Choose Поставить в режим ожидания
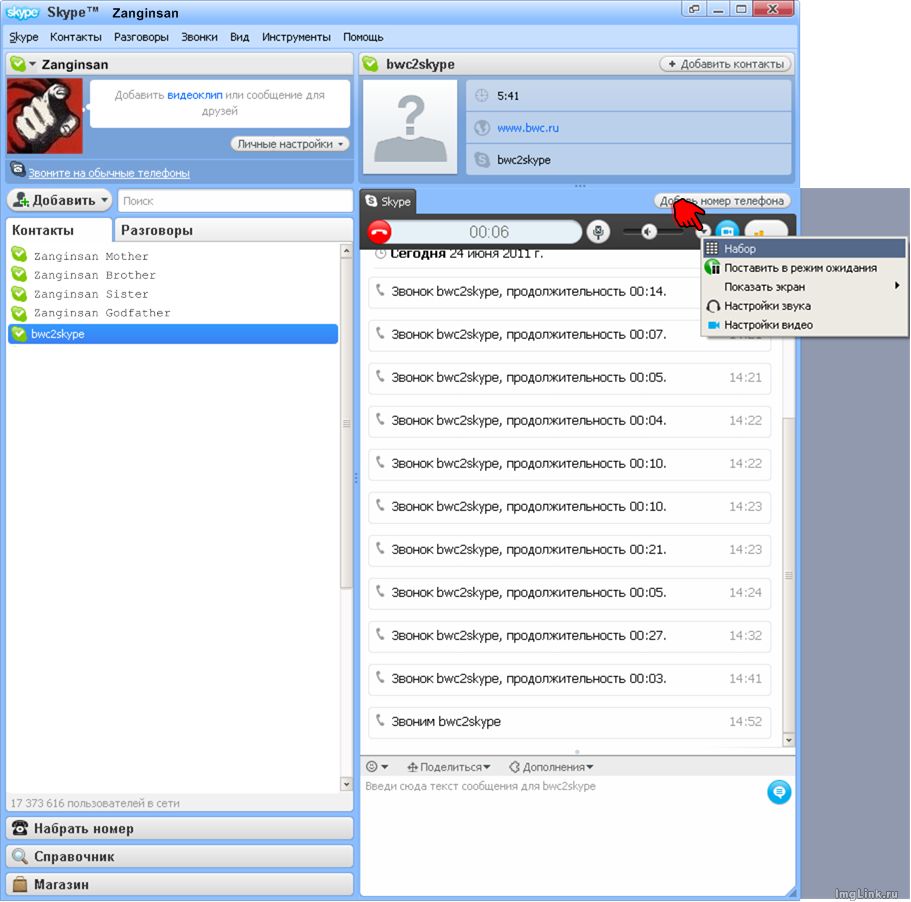This screenshot has width=911, height=902. click(x=804, y=268)
